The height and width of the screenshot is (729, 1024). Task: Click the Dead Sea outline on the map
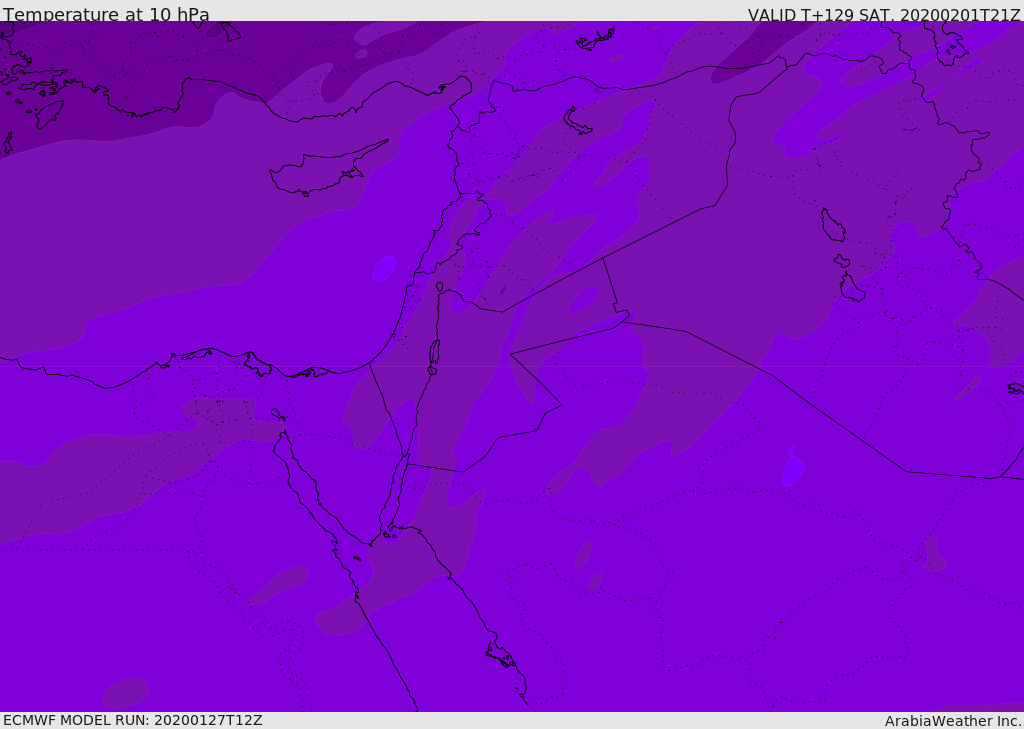(434, 353)
